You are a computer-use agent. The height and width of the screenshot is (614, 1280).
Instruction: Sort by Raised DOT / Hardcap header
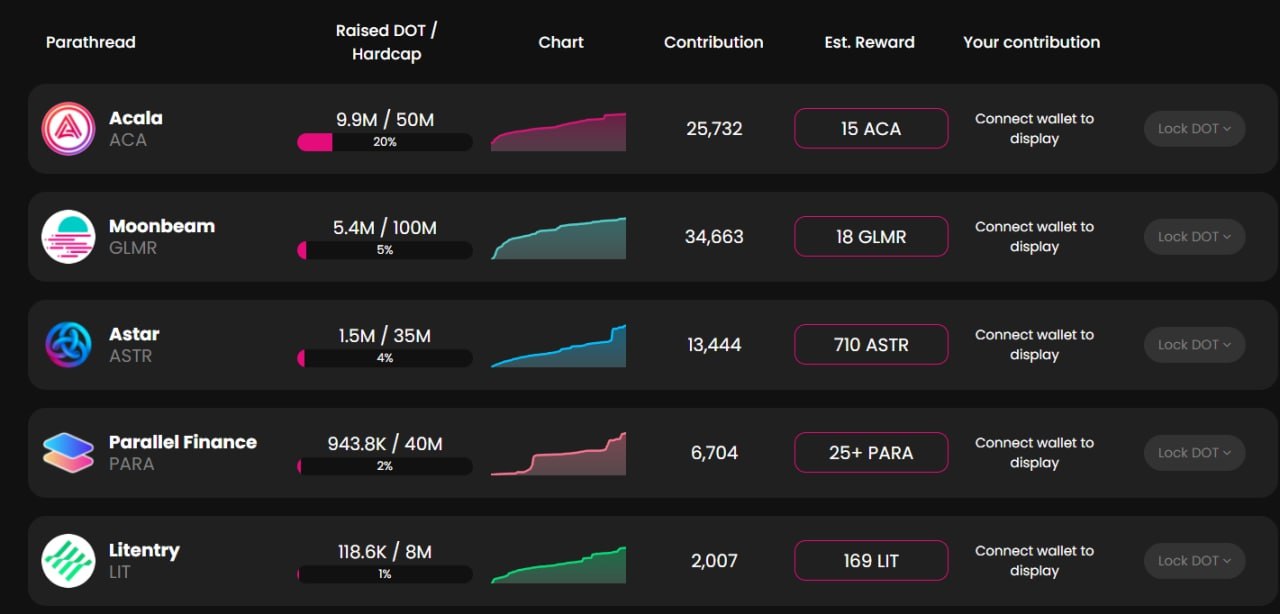386,42
